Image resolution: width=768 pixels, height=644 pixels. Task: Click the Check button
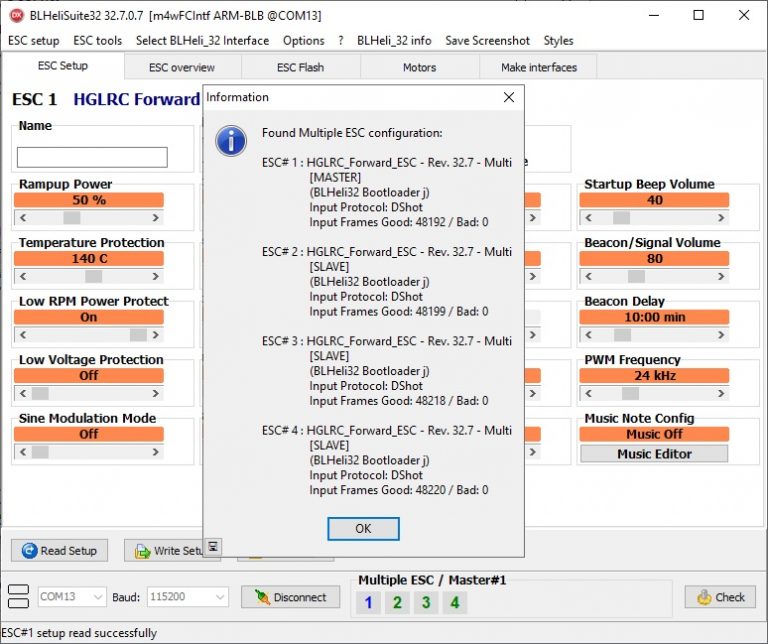[720, 597]
